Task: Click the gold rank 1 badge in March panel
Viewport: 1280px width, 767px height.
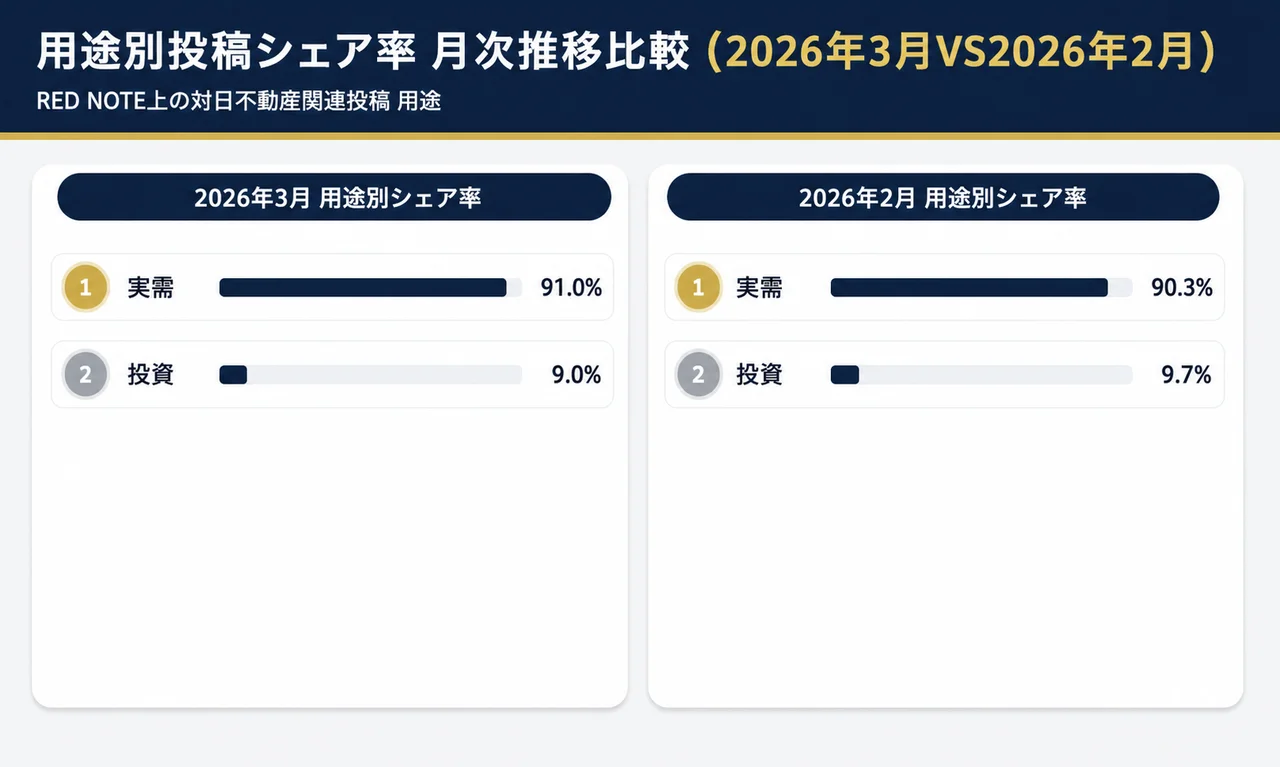Action: coord(85,288)
